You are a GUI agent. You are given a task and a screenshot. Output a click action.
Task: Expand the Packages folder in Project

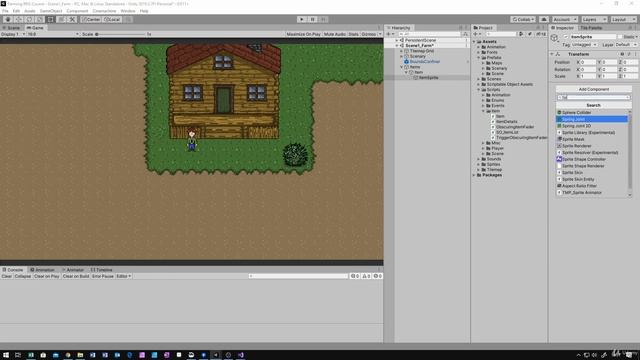tap(474, 175)
